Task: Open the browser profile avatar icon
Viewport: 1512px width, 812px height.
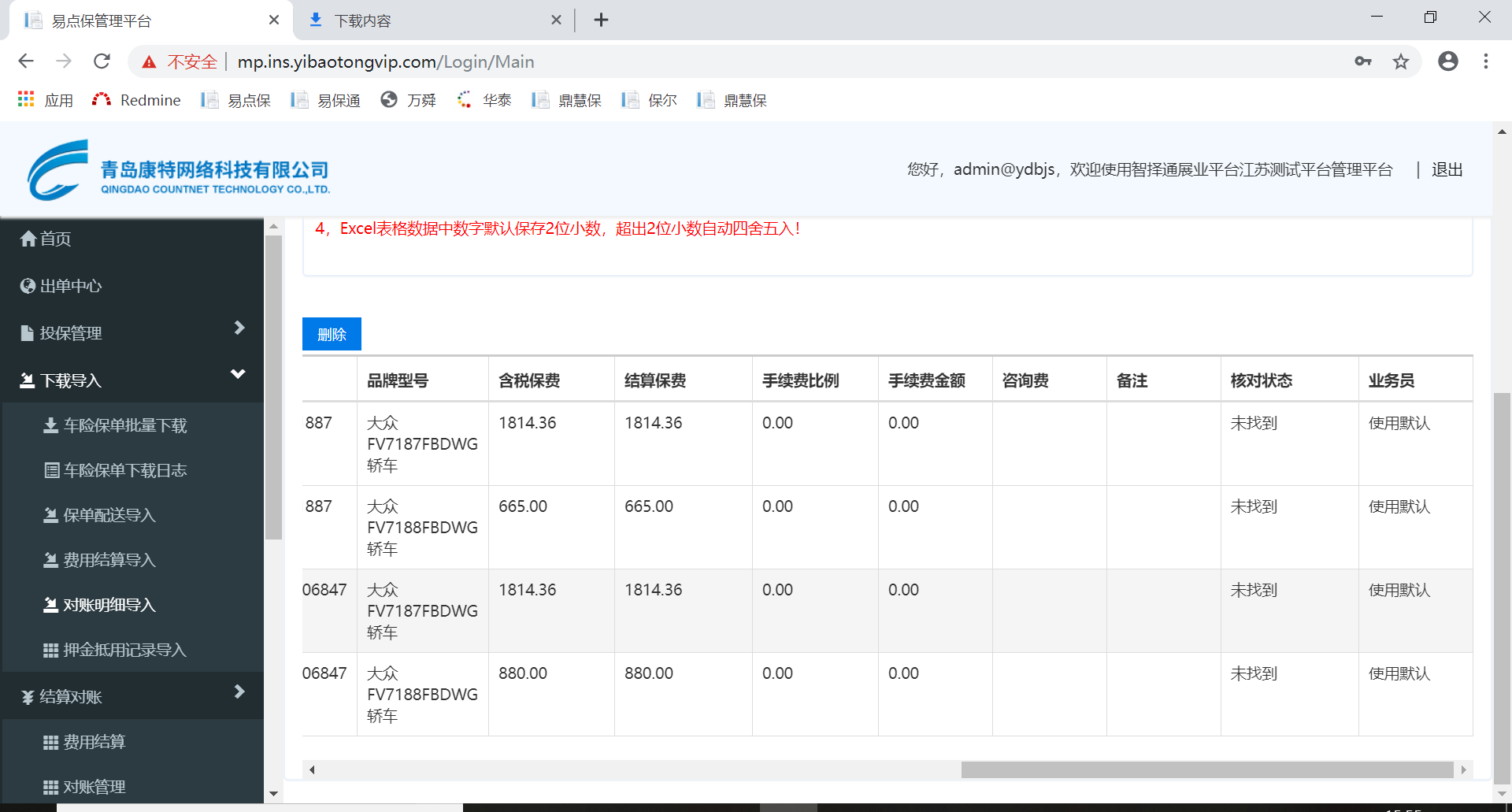Action: (1447, 61)
